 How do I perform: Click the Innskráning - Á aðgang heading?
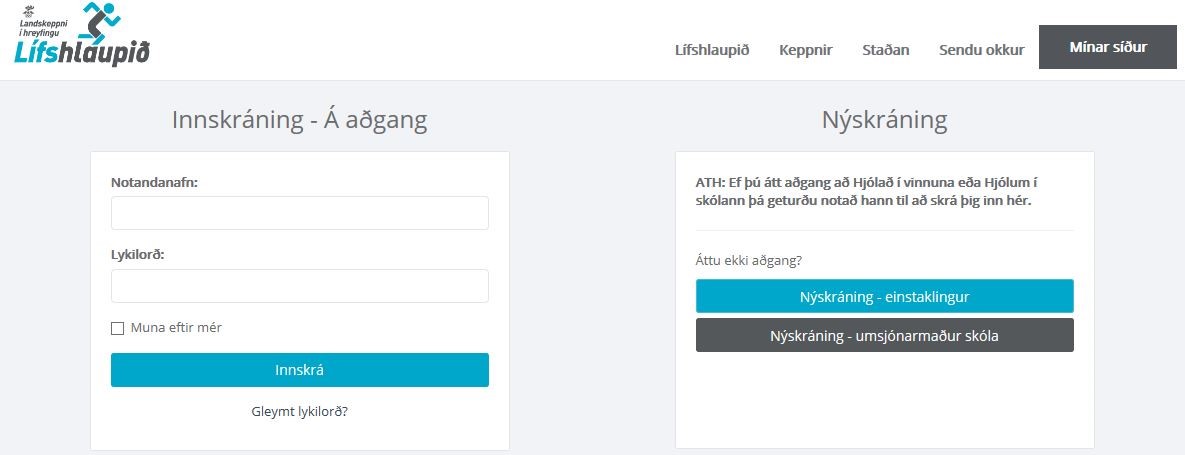point(299,121)
